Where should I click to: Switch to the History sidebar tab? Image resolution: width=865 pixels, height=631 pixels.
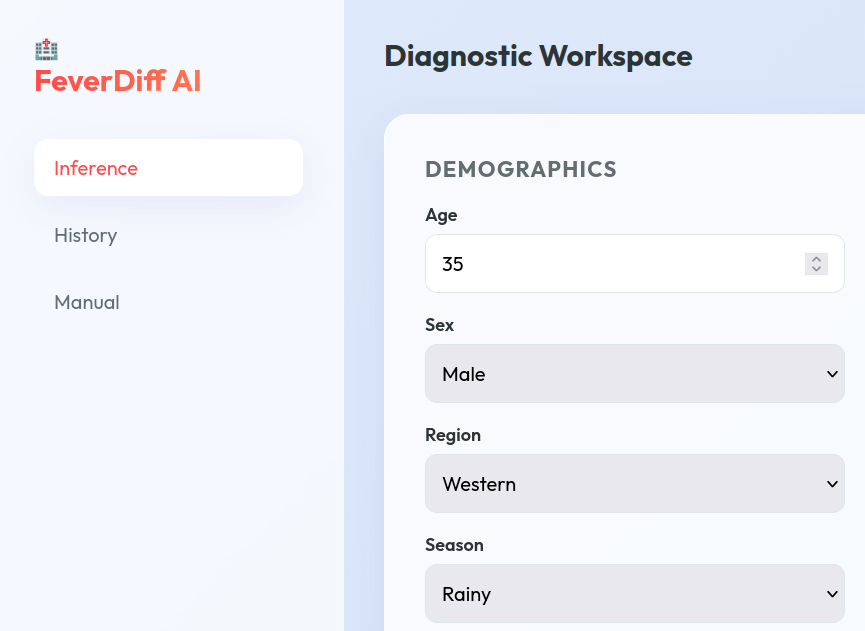point(86,235)
